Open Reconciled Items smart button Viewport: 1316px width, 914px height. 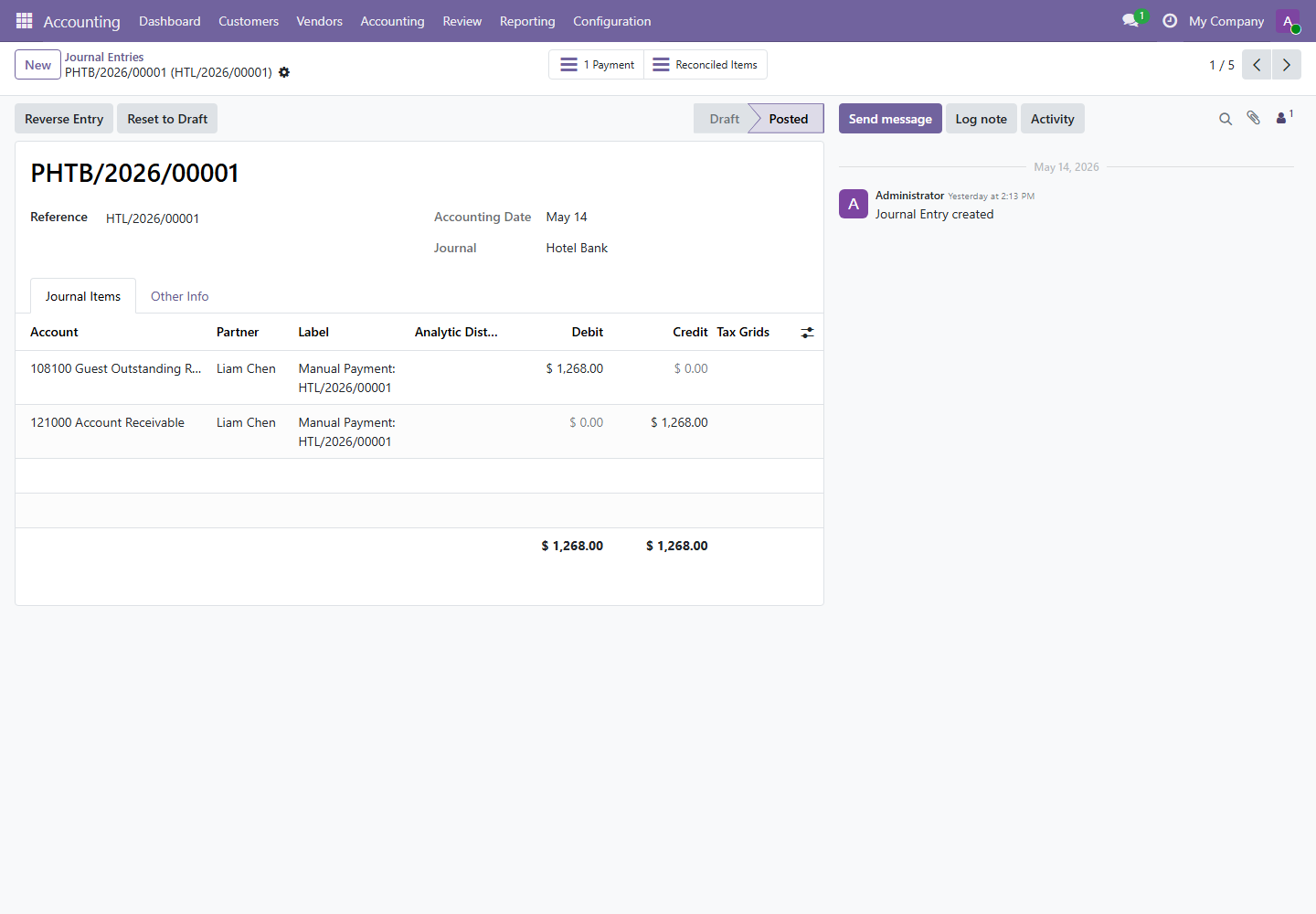pos(706,65)
